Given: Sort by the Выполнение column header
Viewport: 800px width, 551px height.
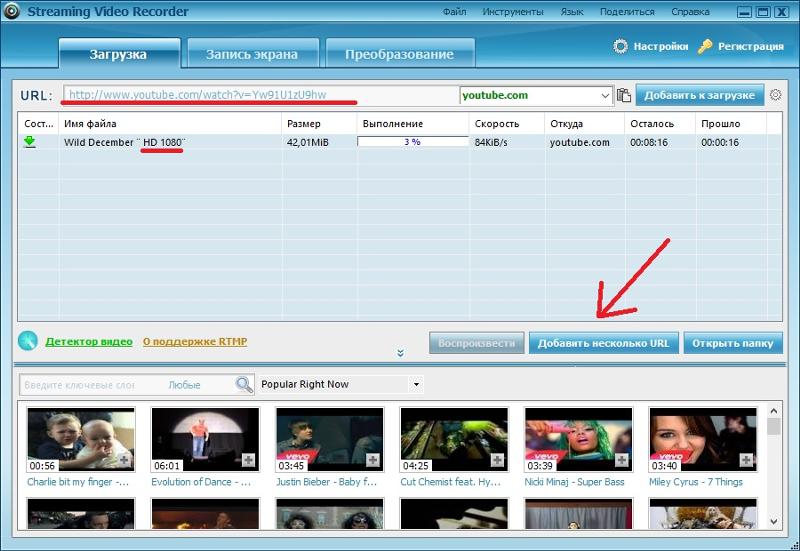Looking at the screenshot, I should click(x=413, y=123).
